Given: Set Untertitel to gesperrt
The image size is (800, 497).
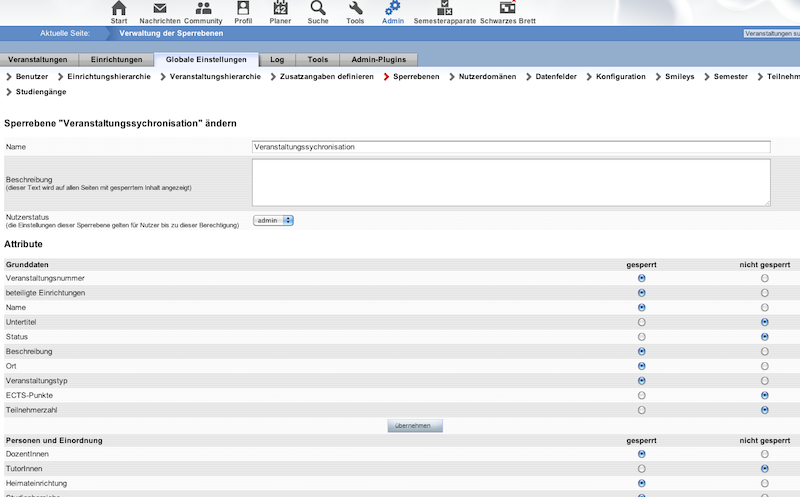Looking at the screenshot, I should (x=641, y=322).
